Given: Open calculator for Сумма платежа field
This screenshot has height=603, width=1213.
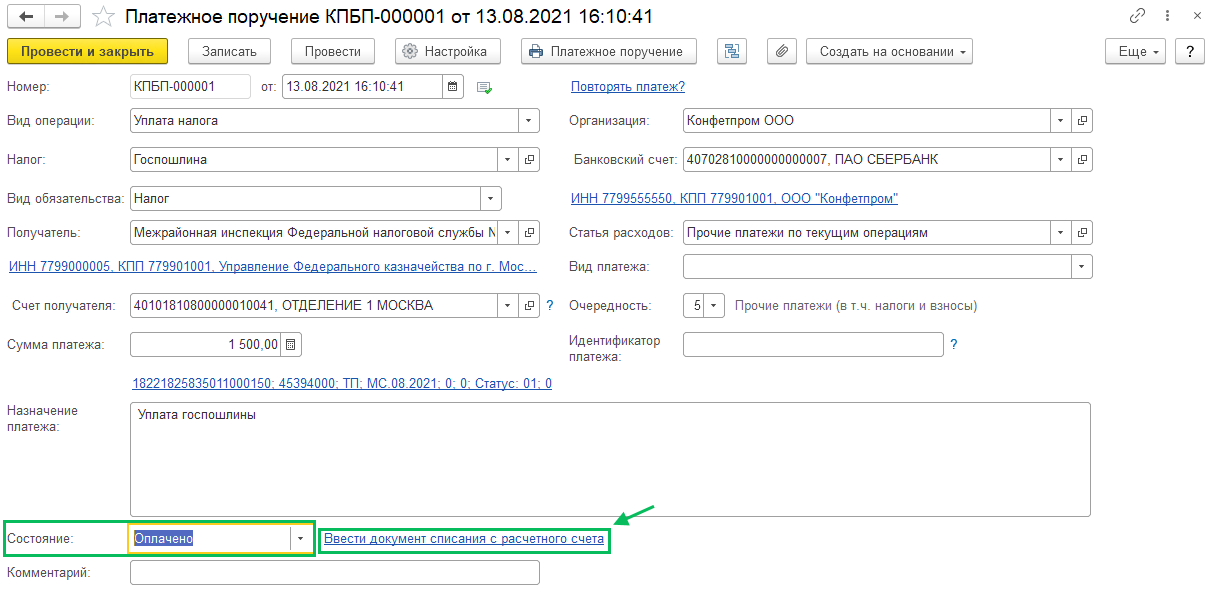Looking at the screenshot, I should (x=291, y=345).
